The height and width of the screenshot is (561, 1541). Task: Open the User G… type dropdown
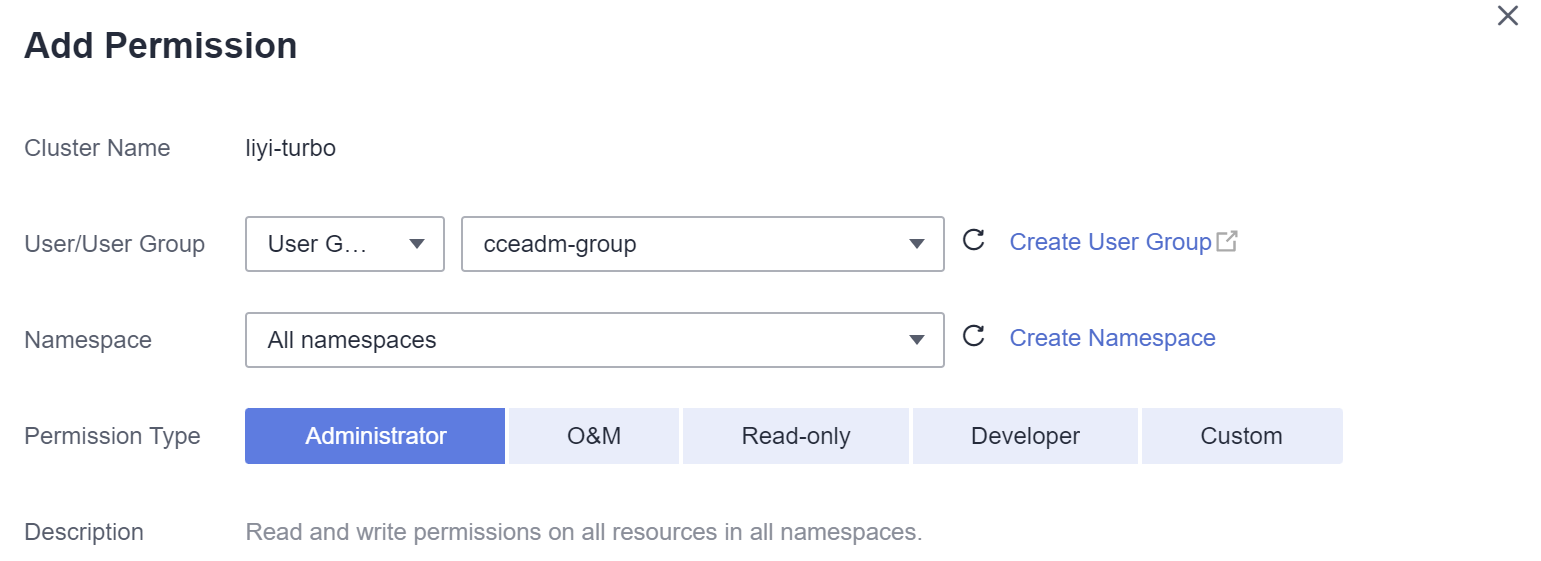pos(345,244)
